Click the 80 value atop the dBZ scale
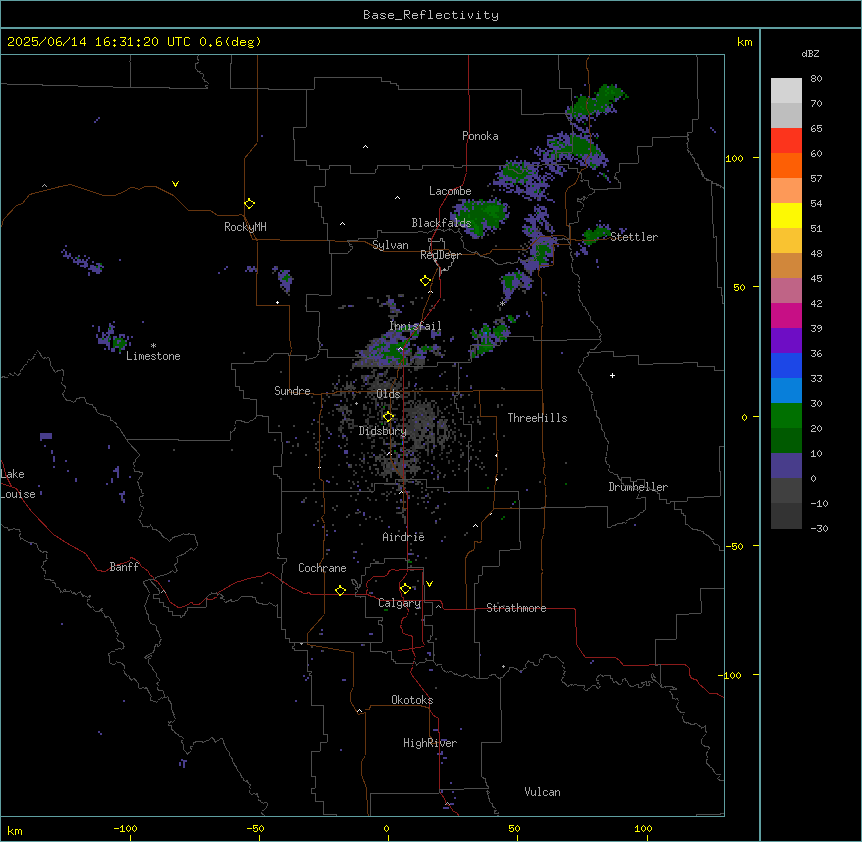The width and height of the screenshot is (862, 842). [x=816, y=79]
